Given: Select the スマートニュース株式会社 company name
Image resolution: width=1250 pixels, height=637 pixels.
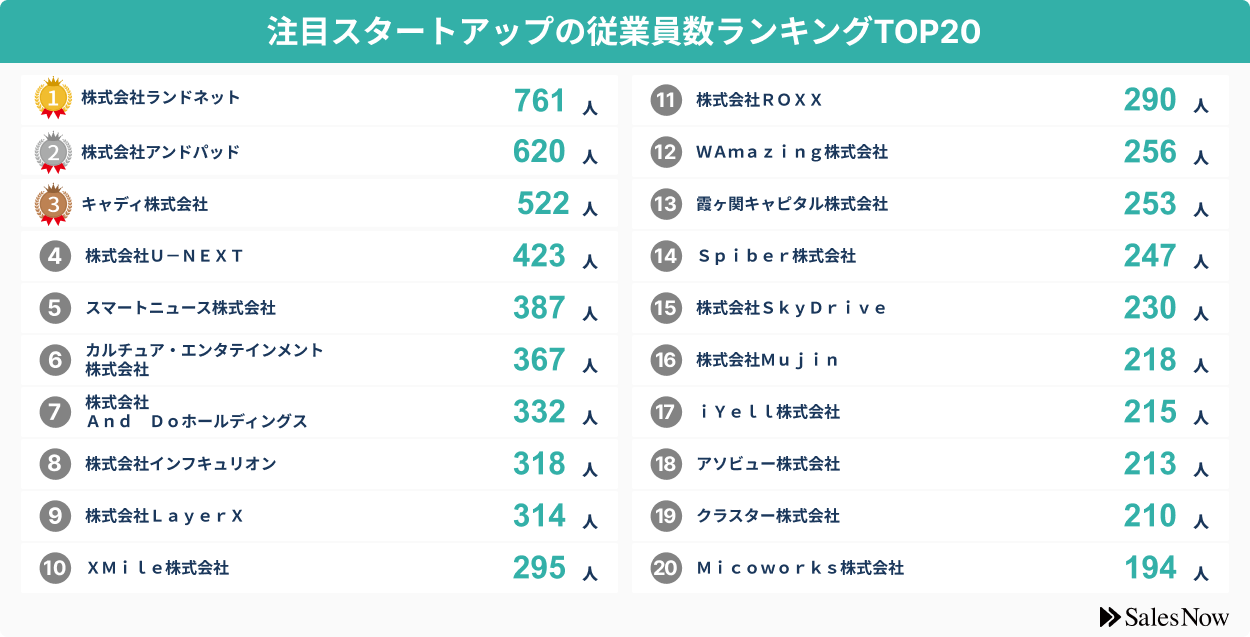Looking at the screenshot, I should click(180, 308).
